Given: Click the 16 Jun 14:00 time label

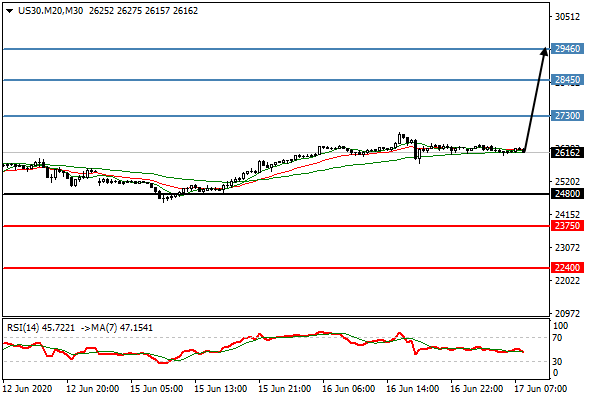Looking at the screenshot, I should (412, 389).
